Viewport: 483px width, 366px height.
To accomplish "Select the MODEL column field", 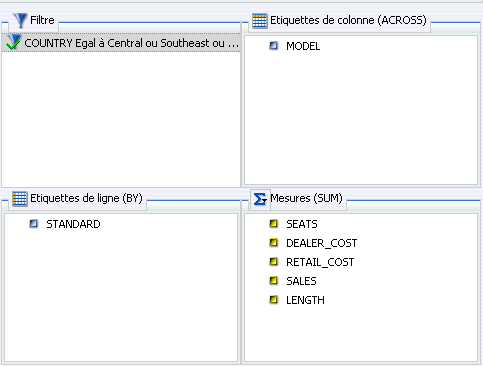I will (303, 46).
